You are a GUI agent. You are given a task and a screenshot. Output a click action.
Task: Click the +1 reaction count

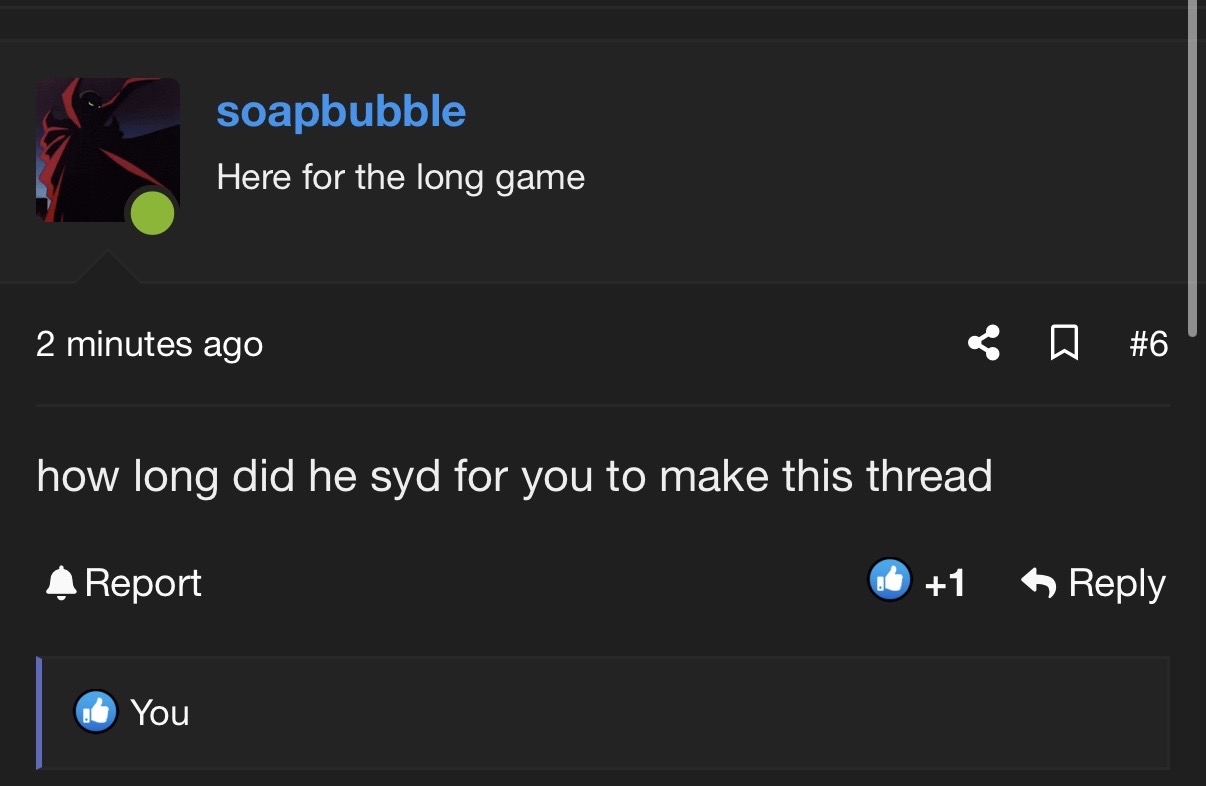(945, 583)
